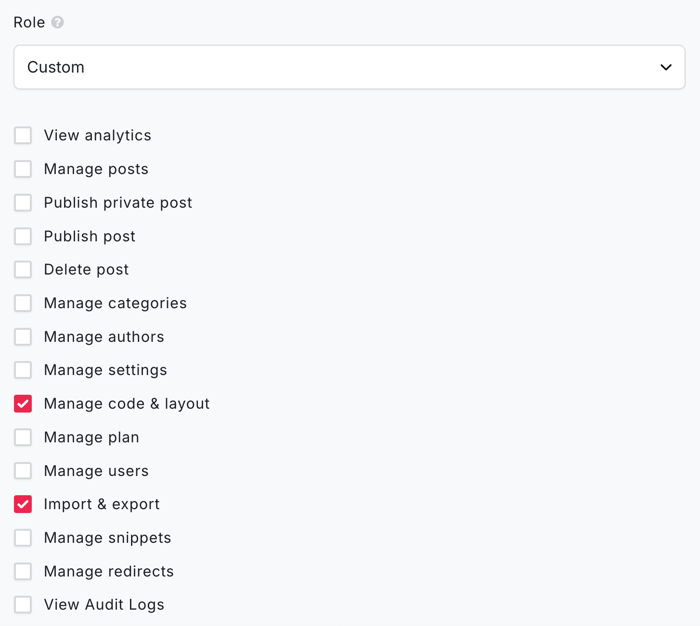Enable the Publish post permission
700x626 pixels.
[23, 236]
